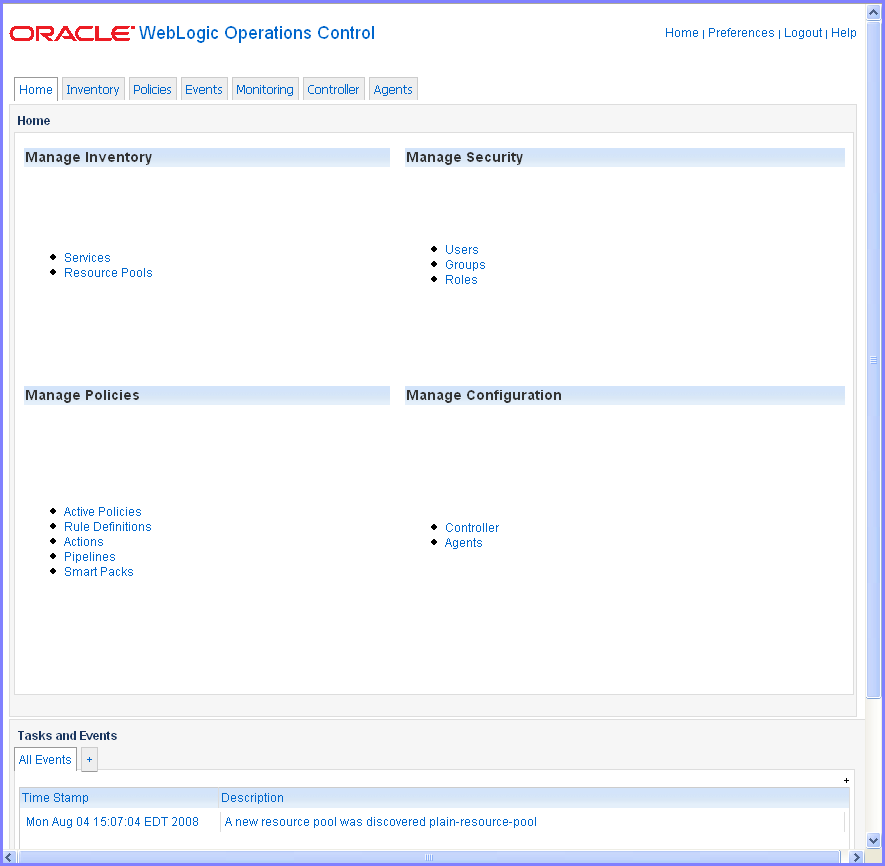Screen dimensions: 885x866
Task: Click the small plus icon above the events table
Action: 846,780
